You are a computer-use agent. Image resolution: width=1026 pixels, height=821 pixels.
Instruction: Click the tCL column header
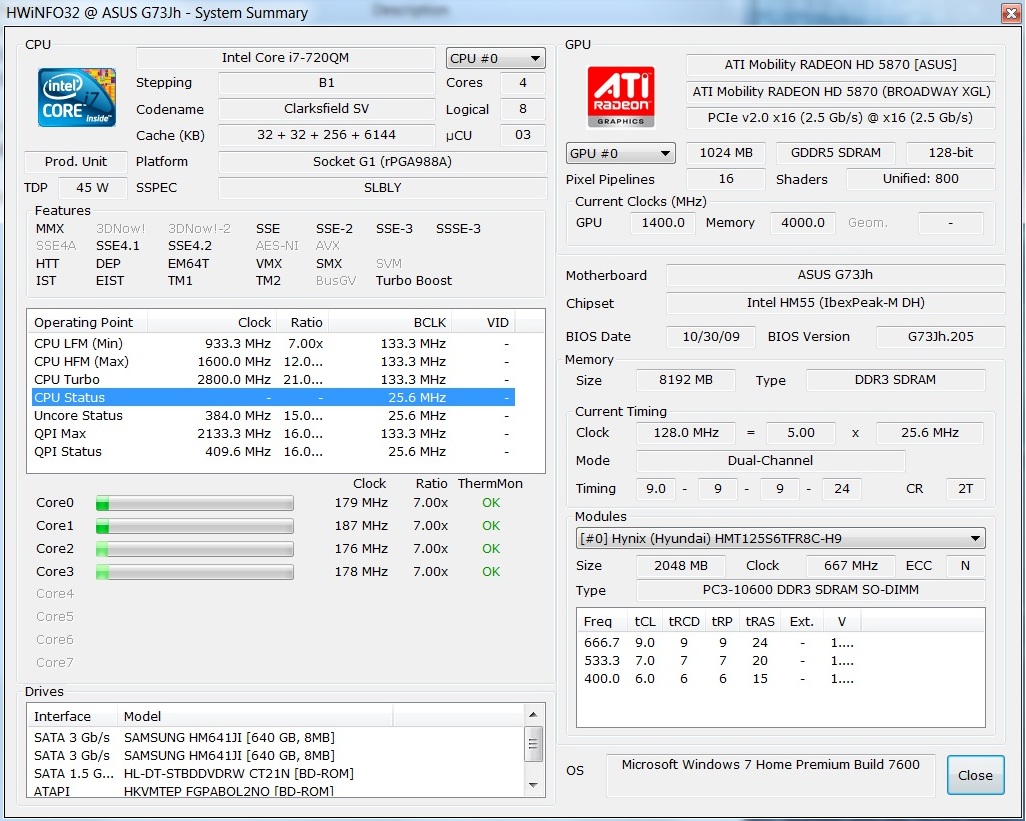[646, 621]
